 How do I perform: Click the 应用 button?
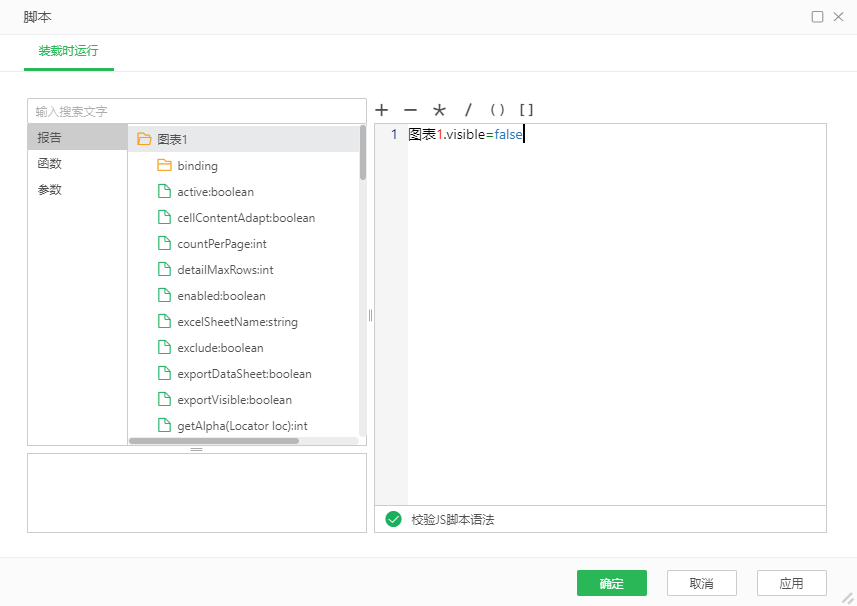click(791, 583)
